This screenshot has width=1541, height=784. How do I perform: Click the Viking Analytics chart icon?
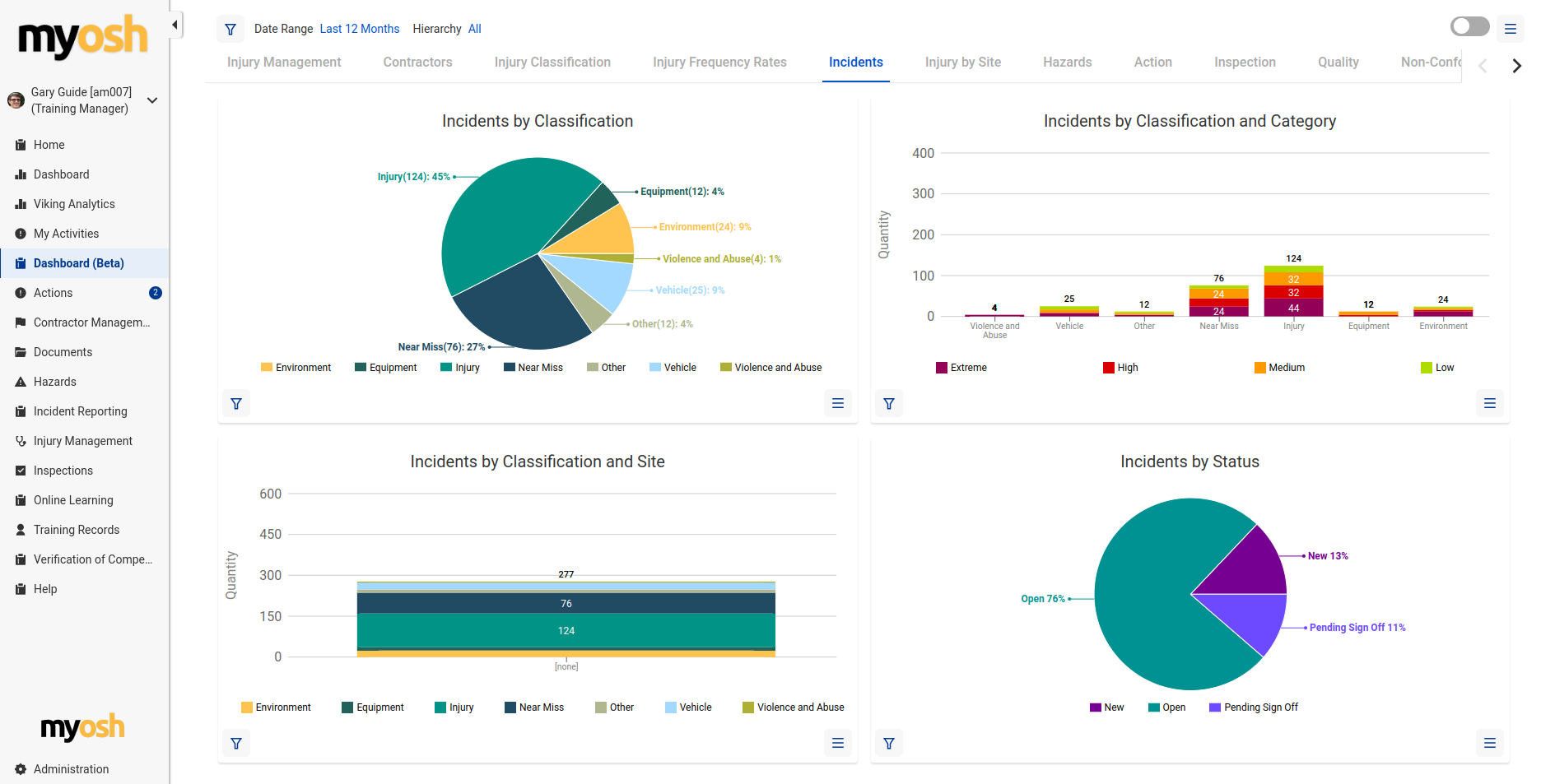click(21, 204)
